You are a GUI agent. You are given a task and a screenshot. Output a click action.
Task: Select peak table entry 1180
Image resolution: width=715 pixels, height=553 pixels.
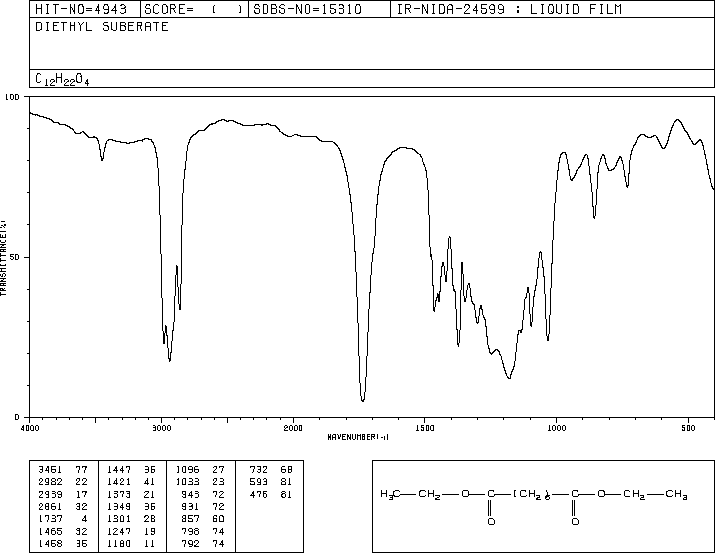click(x=119, y=543)
